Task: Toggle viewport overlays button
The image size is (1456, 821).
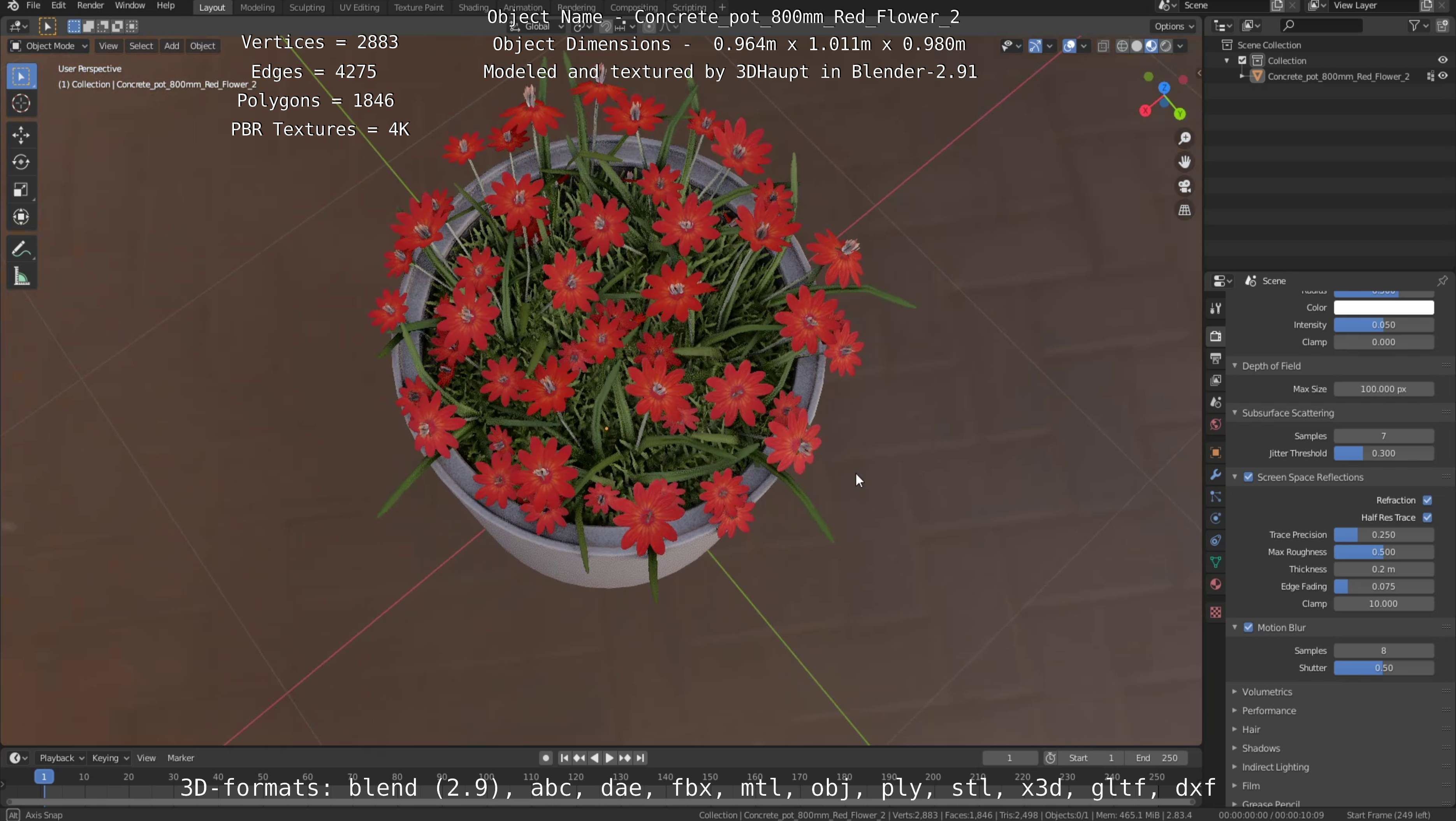Action: point(1069,46)
